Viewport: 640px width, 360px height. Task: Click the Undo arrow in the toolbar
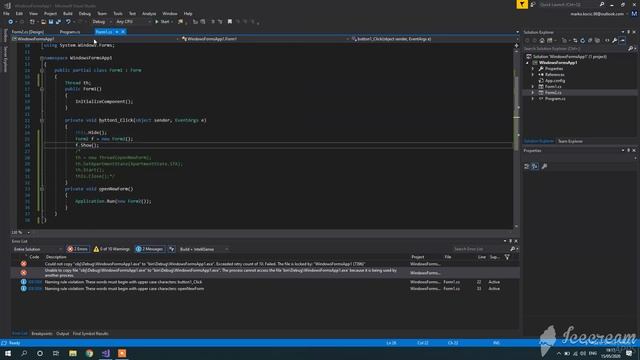pos(68,22)
